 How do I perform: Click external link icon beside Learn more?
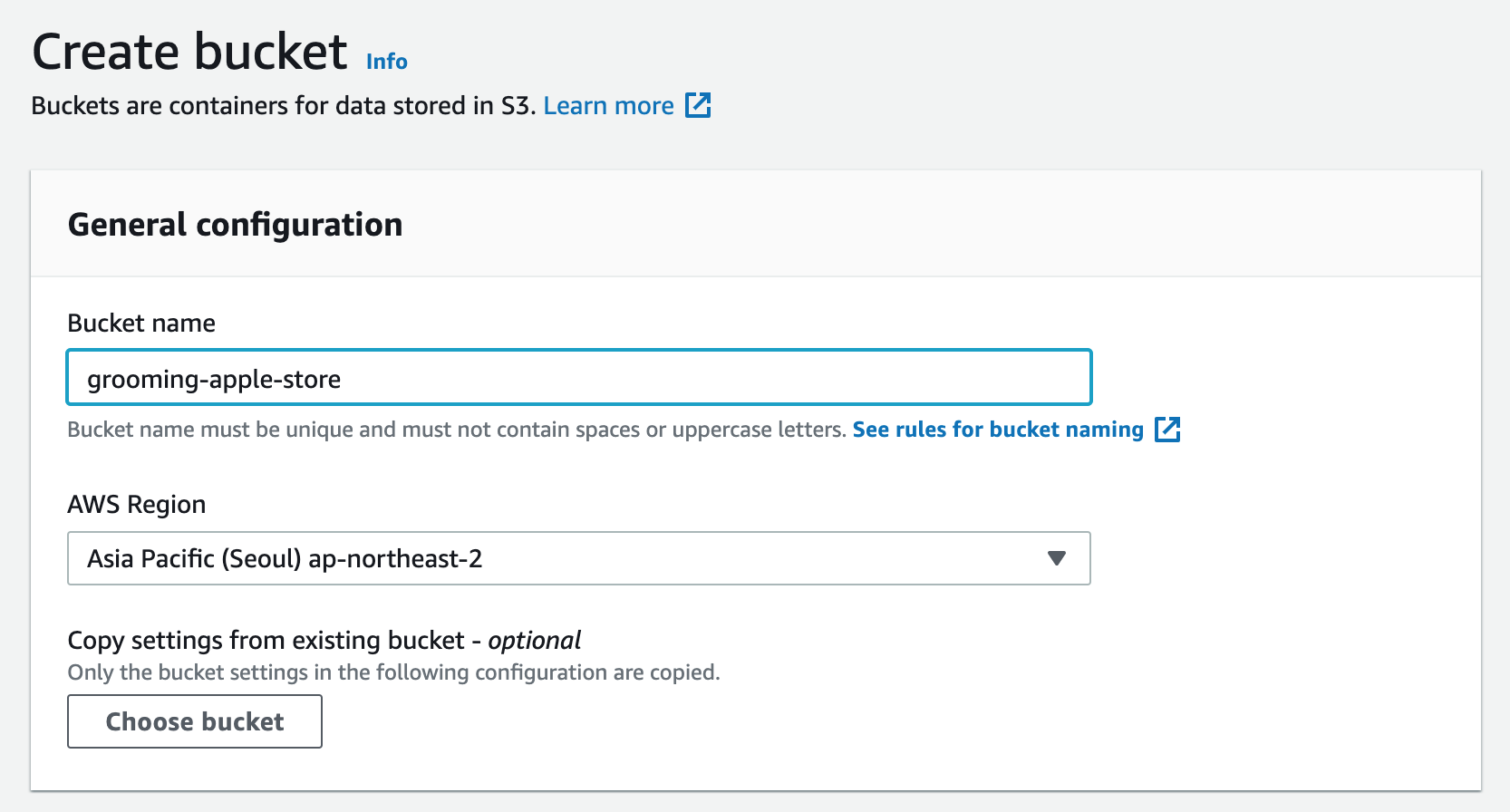[x=698, y=105]
